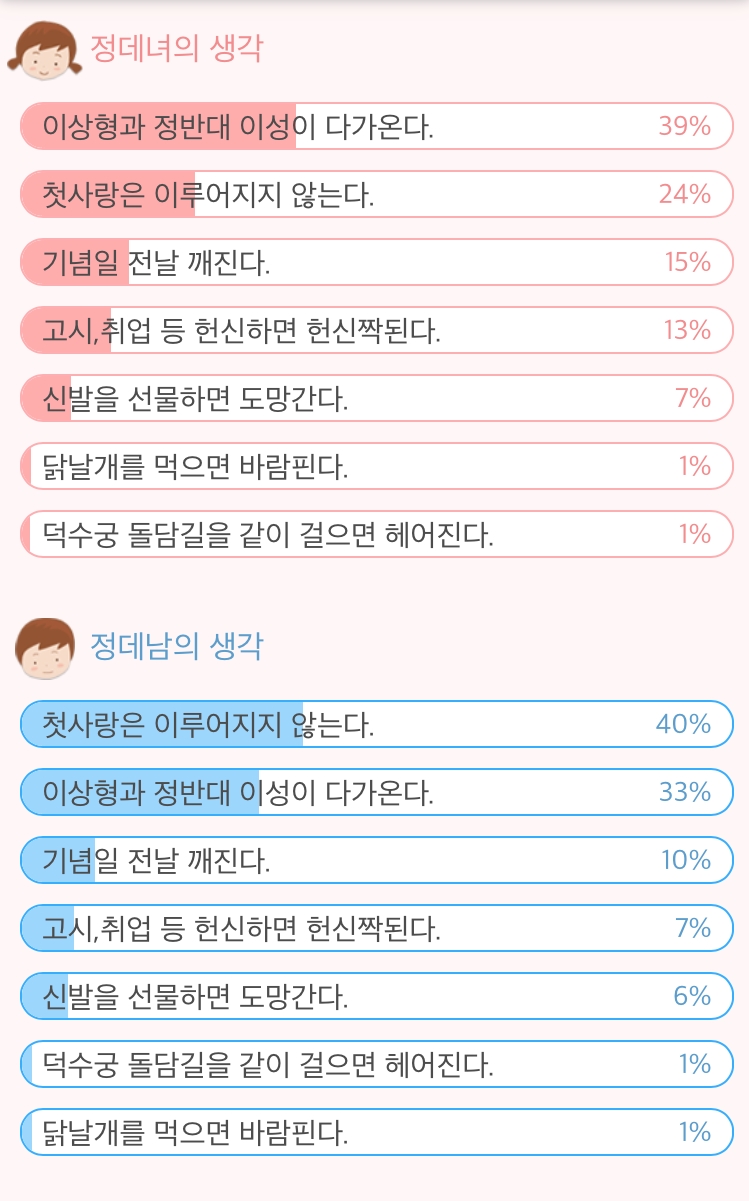This screenshot has width=749, height=1201.
Task: Select the 정데녀의 생각 heading
Action: (176, 49)
